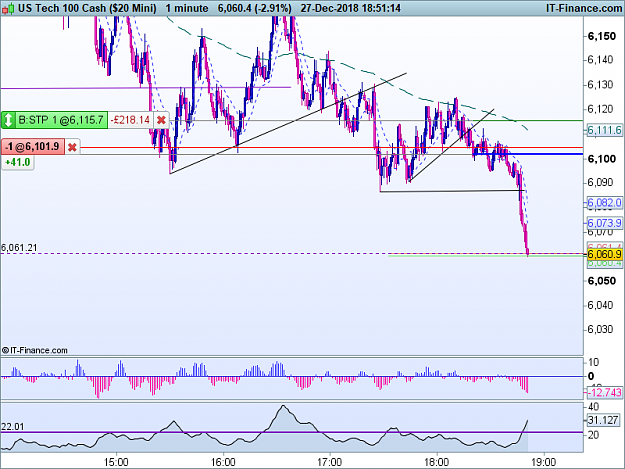The width and height of the screenshot is (625, 469).
Task: Click the candlestick chart icon beside the title
Action: [8, 8]
